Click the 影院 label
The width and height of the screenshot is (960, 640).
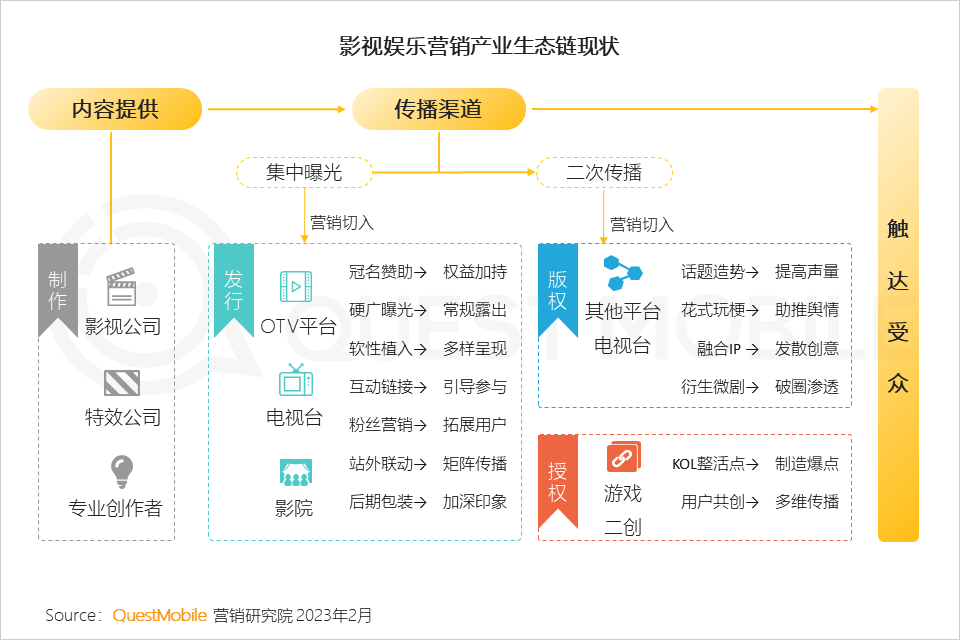(294, 508)
